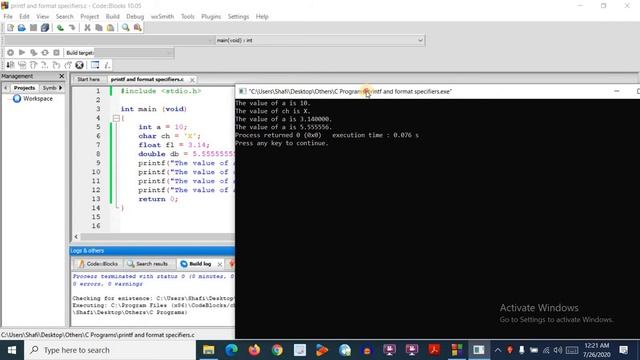Click the Build gear icon
Viewport: 640px width, 360px height.
point(10,53)
